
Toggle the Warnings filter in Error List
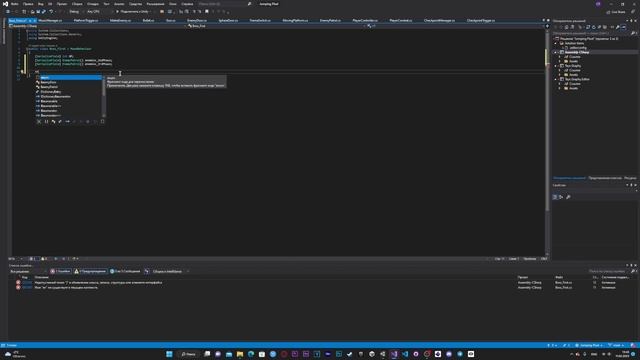[90, 271]
